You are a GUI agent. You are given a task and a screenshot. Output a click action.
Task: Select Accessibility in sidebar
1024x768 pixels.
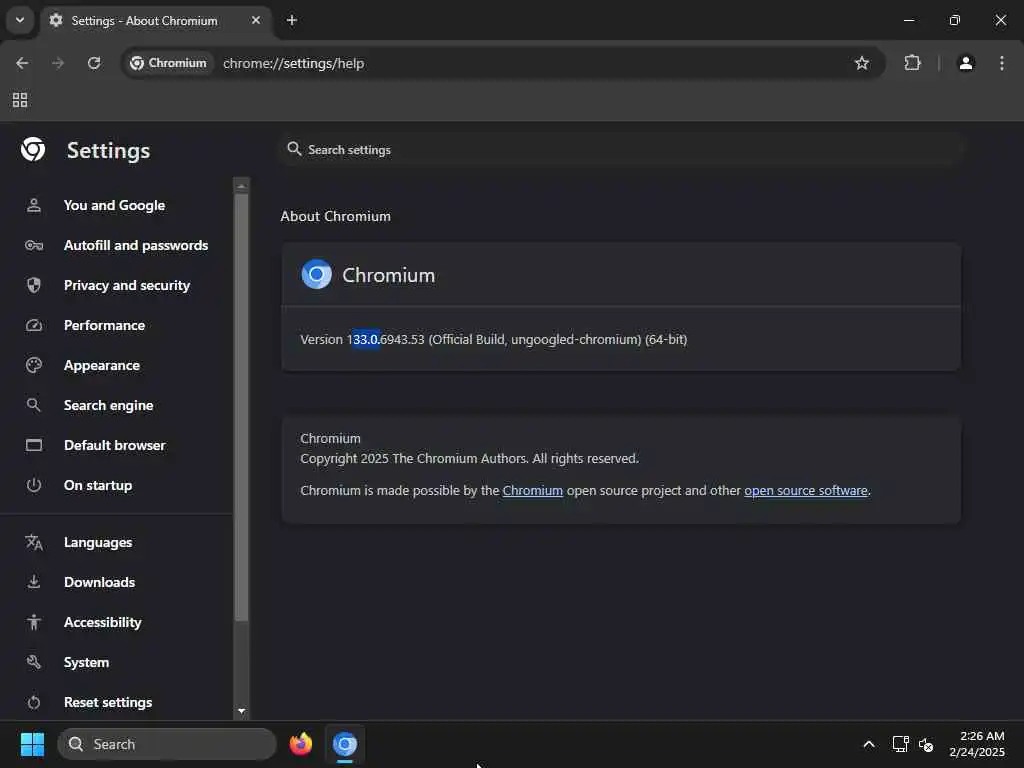[103, 622]
